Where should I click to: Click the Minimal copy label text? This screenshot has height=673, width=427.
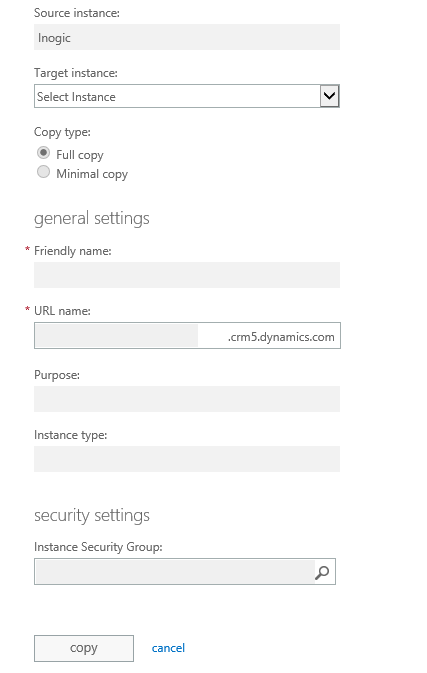[92, 174]
